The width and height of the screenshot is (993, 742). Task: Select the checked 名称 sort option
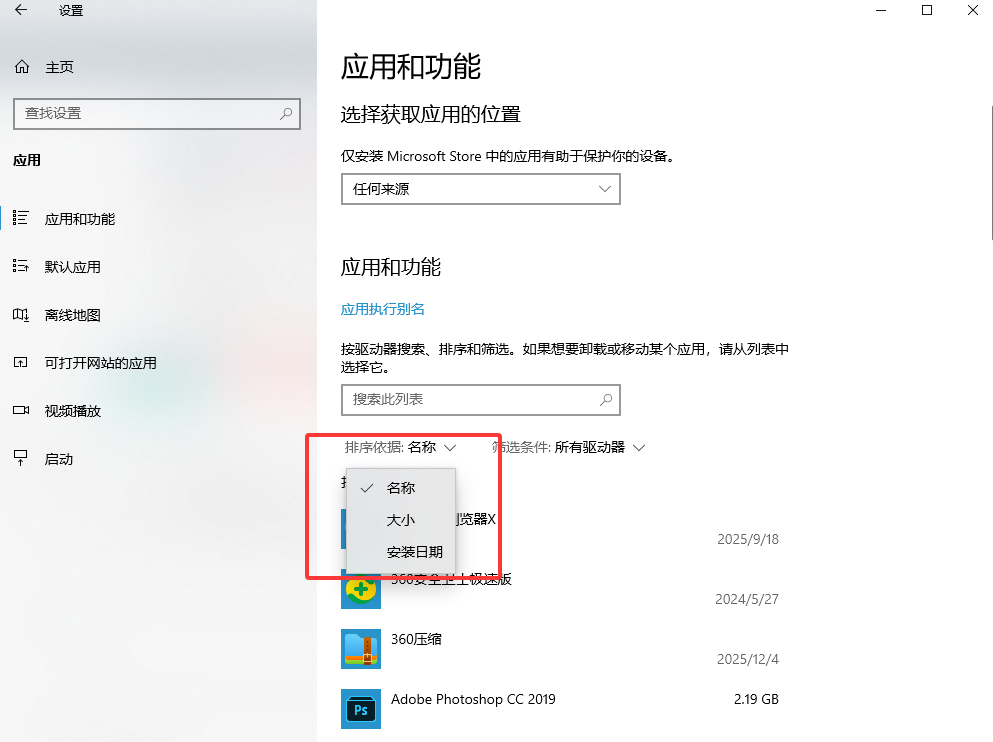tap(399, 488)
